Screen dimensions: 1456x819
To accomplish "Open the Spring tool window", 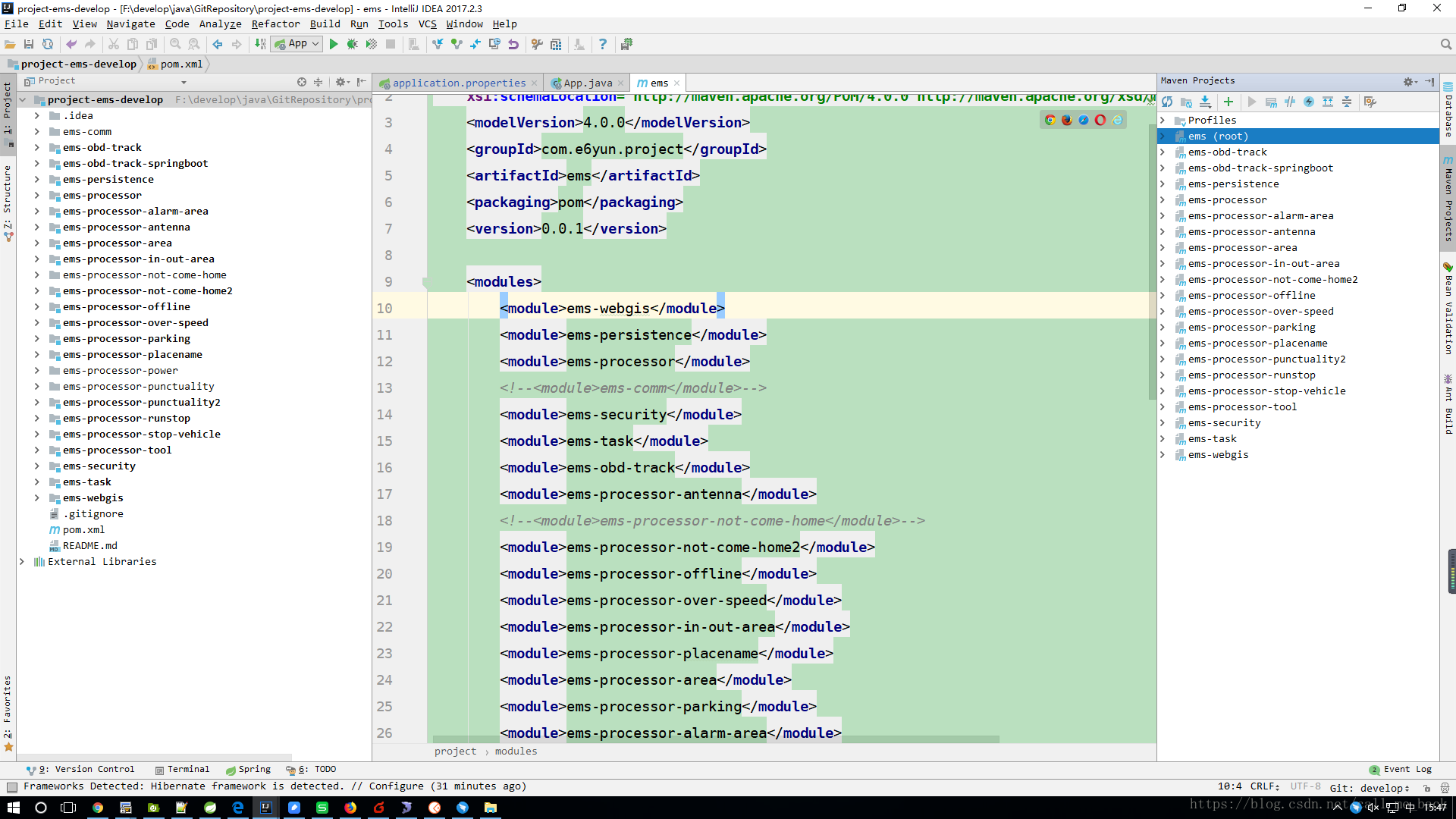I will 248,769.
